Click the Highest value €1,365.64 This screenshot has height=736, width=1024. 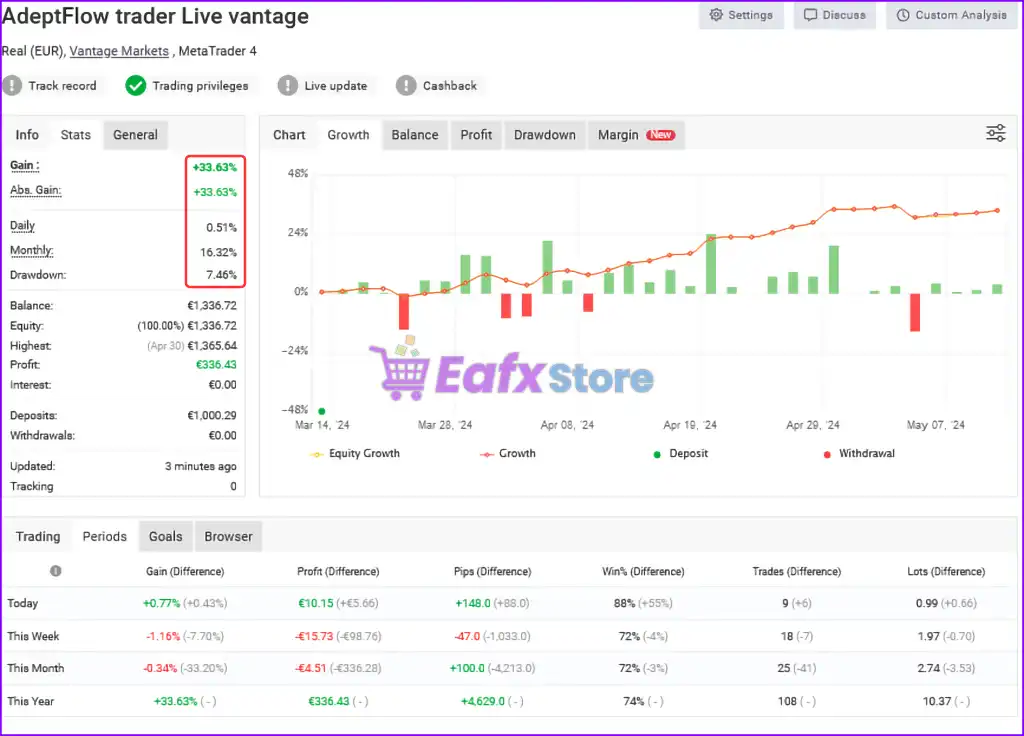[212, 345]
